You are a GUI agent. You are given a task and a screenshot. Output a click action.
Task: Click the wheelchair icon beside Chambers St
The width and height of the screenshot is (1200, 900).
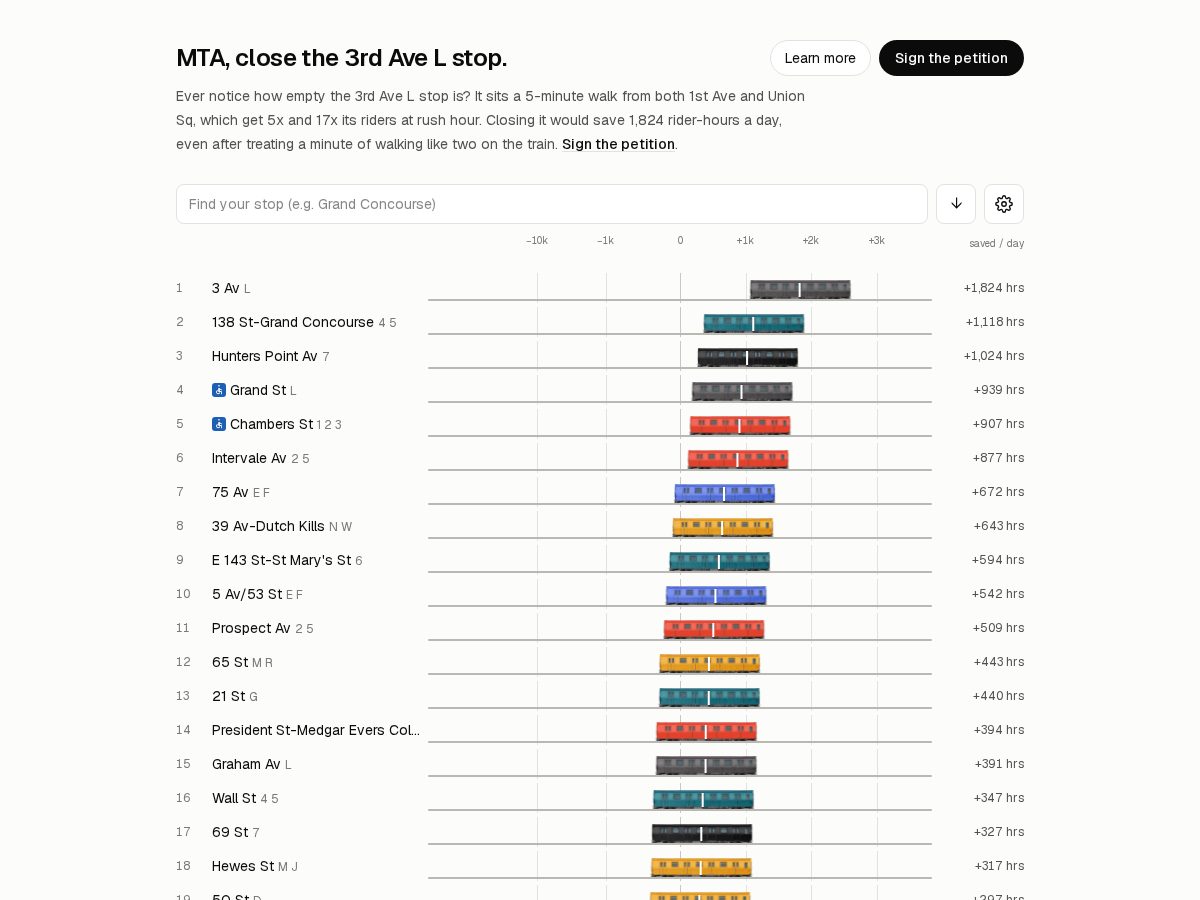coord(219,424)
